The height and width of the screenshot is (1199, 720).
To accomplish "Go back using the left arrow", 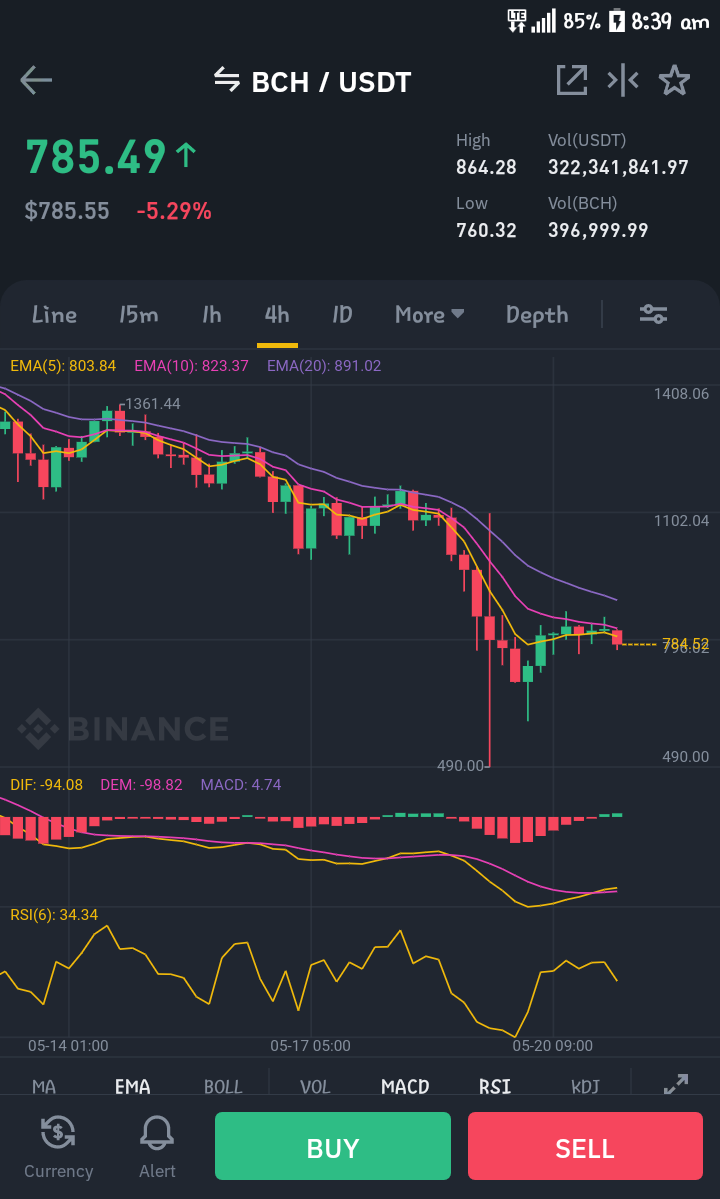I will click(36, 80).
